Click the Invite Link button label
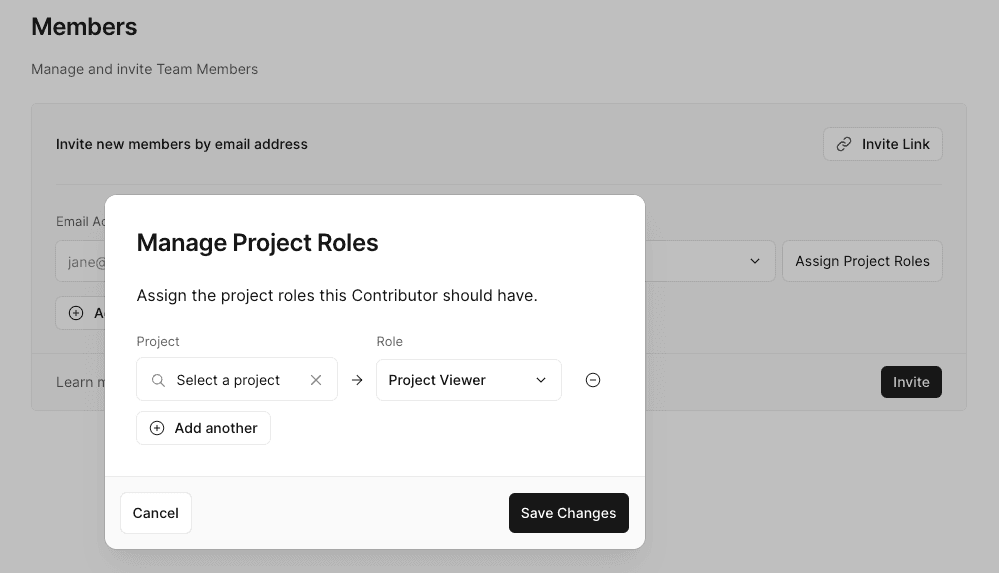 tap(896, 144)
